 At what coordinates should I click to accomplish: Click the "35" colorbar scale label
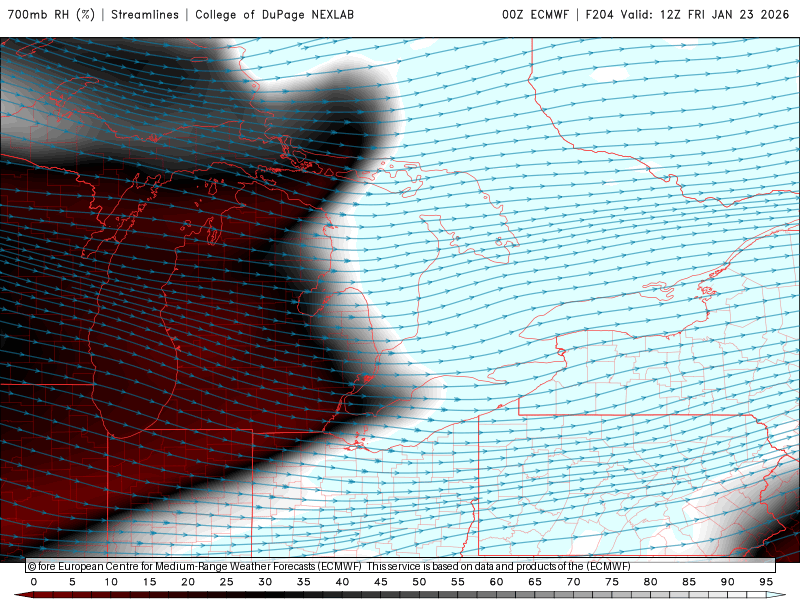tap(304, 582)
